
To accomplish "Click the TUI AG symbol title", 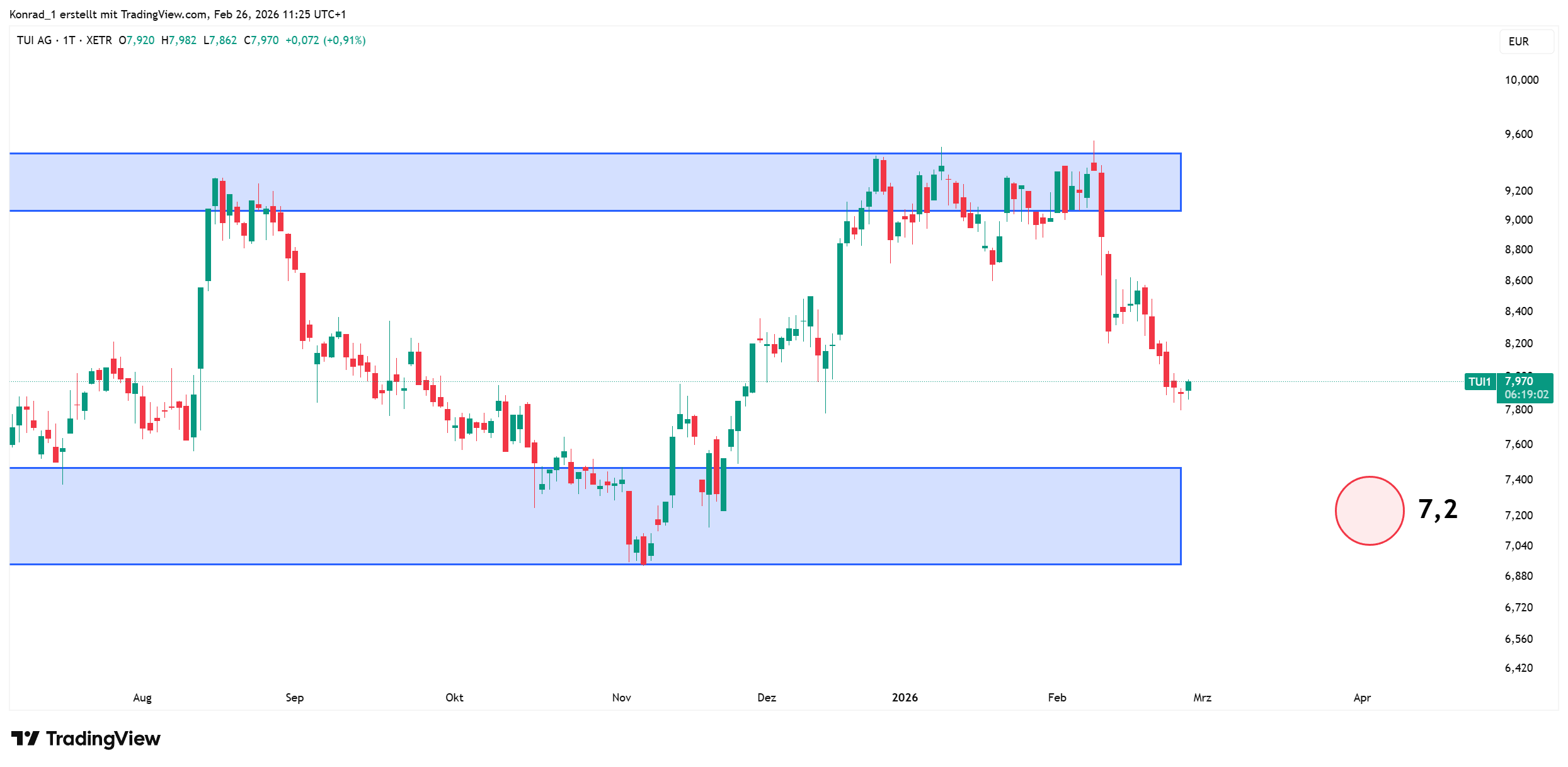I will point(34,40).
